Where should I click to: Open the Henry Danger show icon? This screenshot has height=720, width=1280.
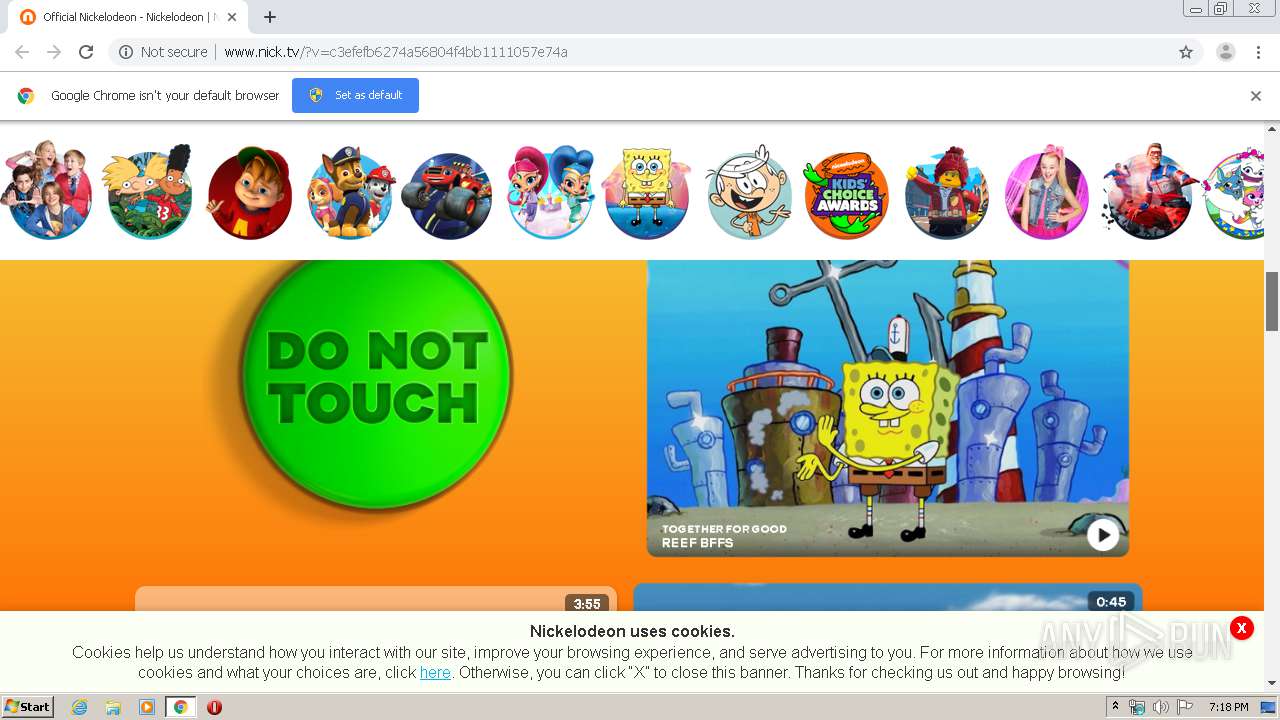(1149, 193)
